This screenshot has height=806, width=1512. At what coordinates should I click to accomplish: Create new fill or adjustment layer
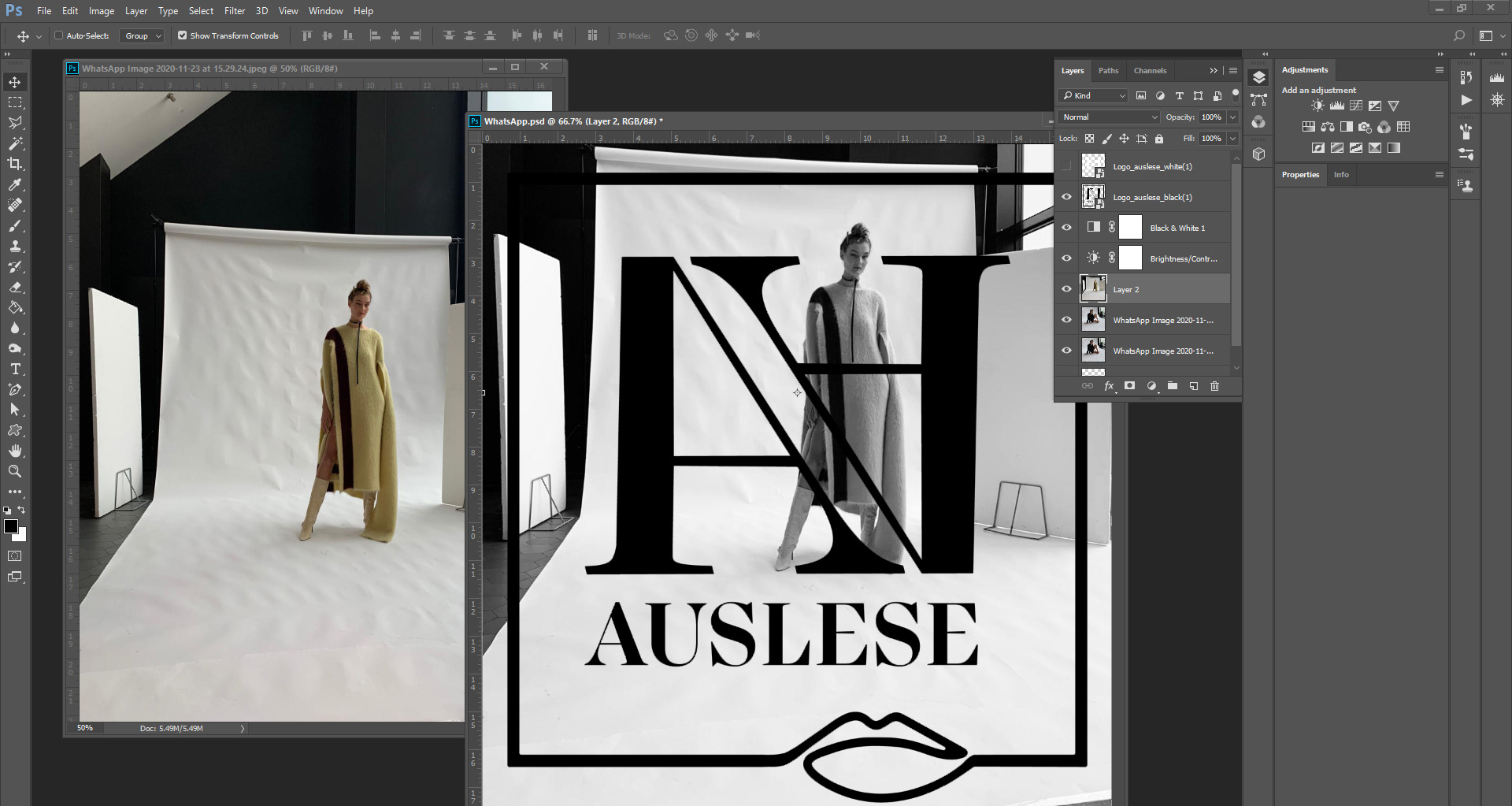point(1151,386)
